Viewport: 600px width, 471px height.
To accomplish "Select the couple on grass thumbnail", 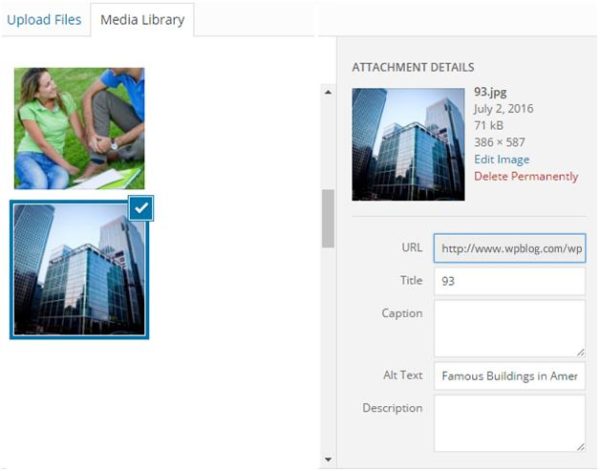I will point(79,129).
